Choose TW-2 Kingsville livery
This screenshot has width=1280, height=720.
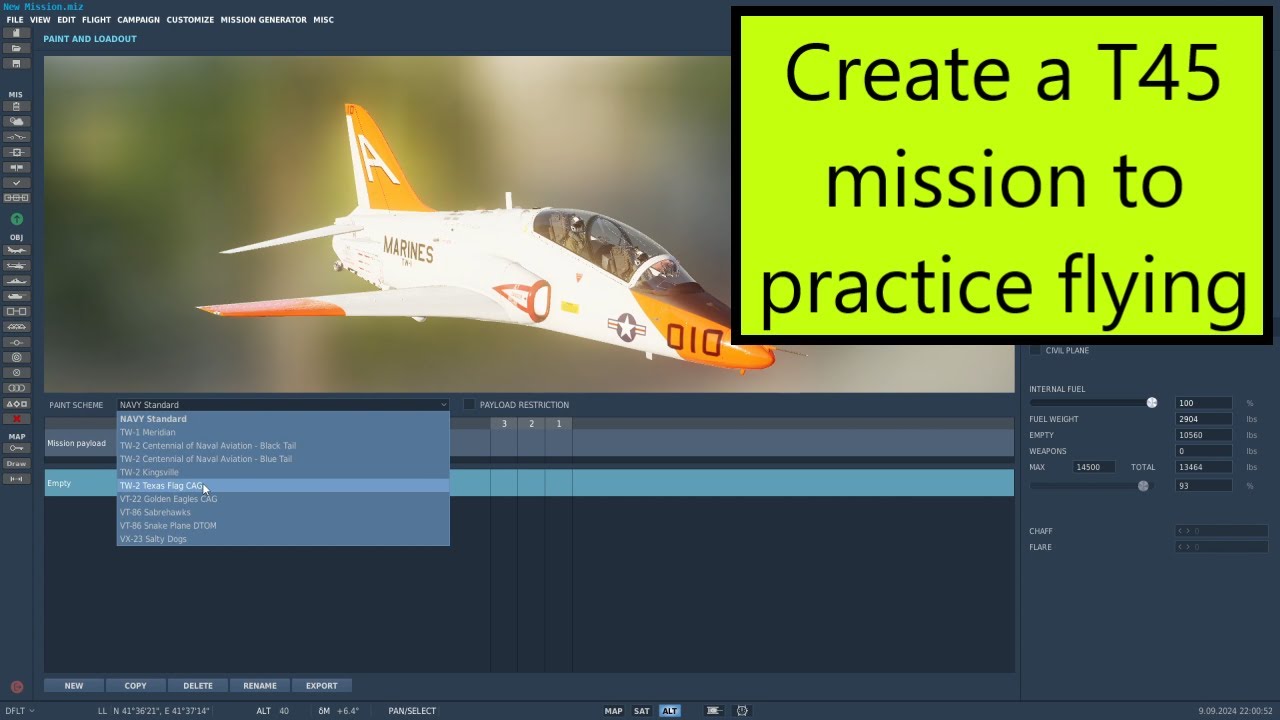(283, 472)
